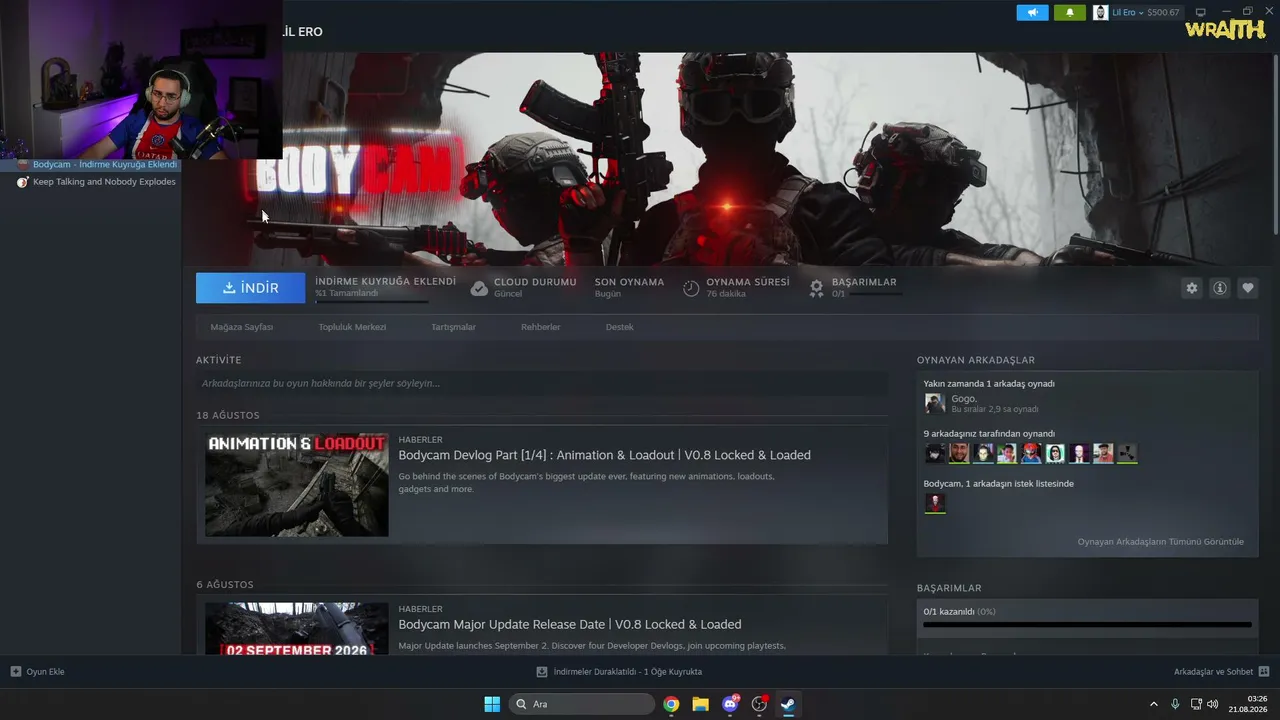Open Steam announcements megaphone button
Image resolution: width=1280 pixels, height=720 pixels.
tap(1032, 13)
